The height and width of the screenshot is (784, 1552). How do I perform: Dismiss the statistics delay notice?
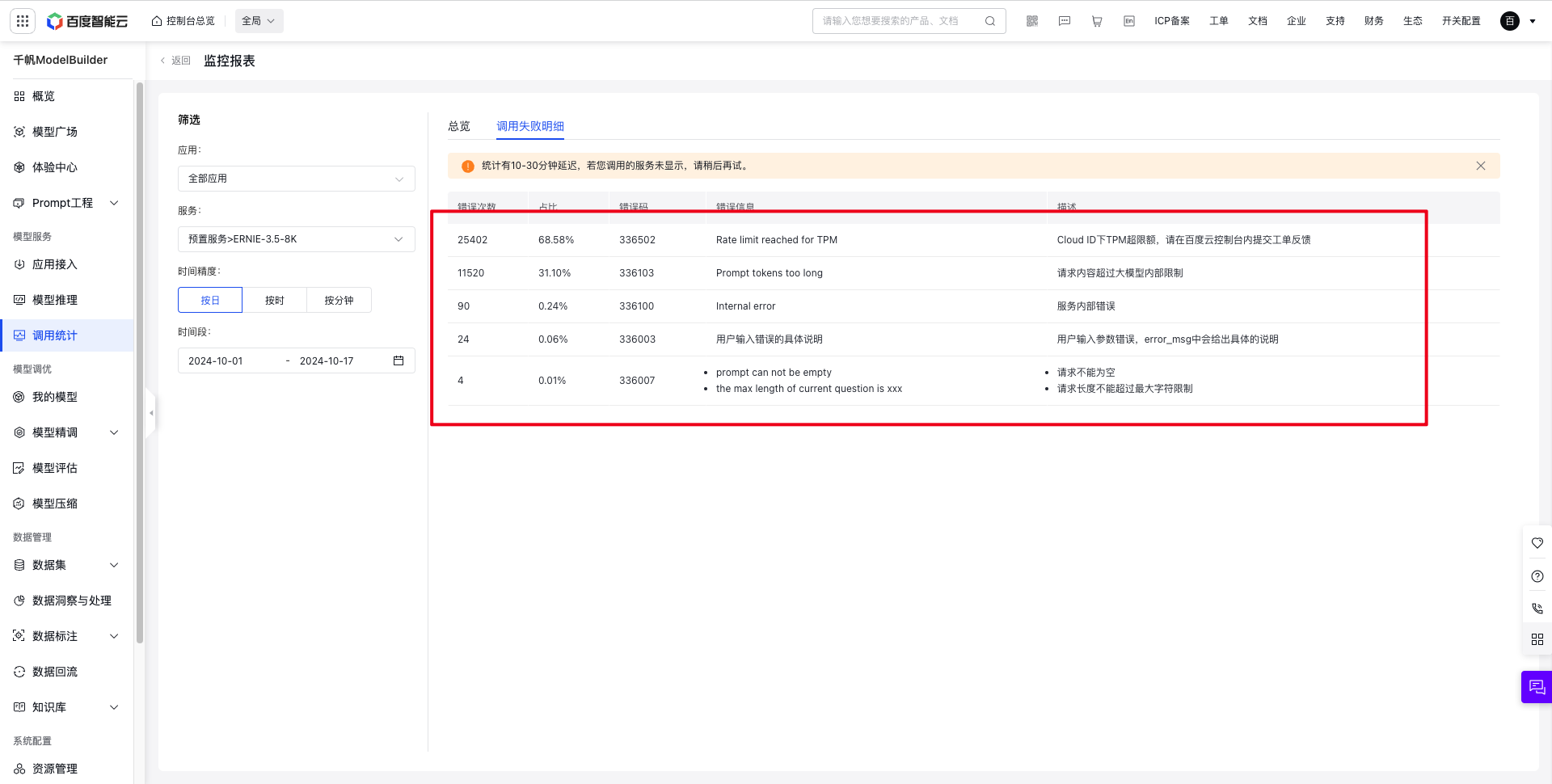(1481, 166)
